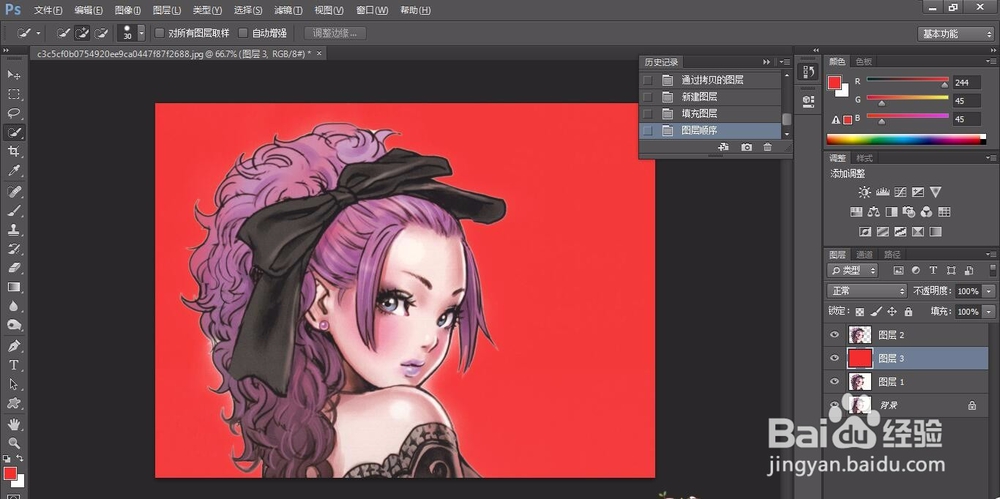
Task: Hide layer 图层 1 via its eye icon
Action: click(834, 382)
